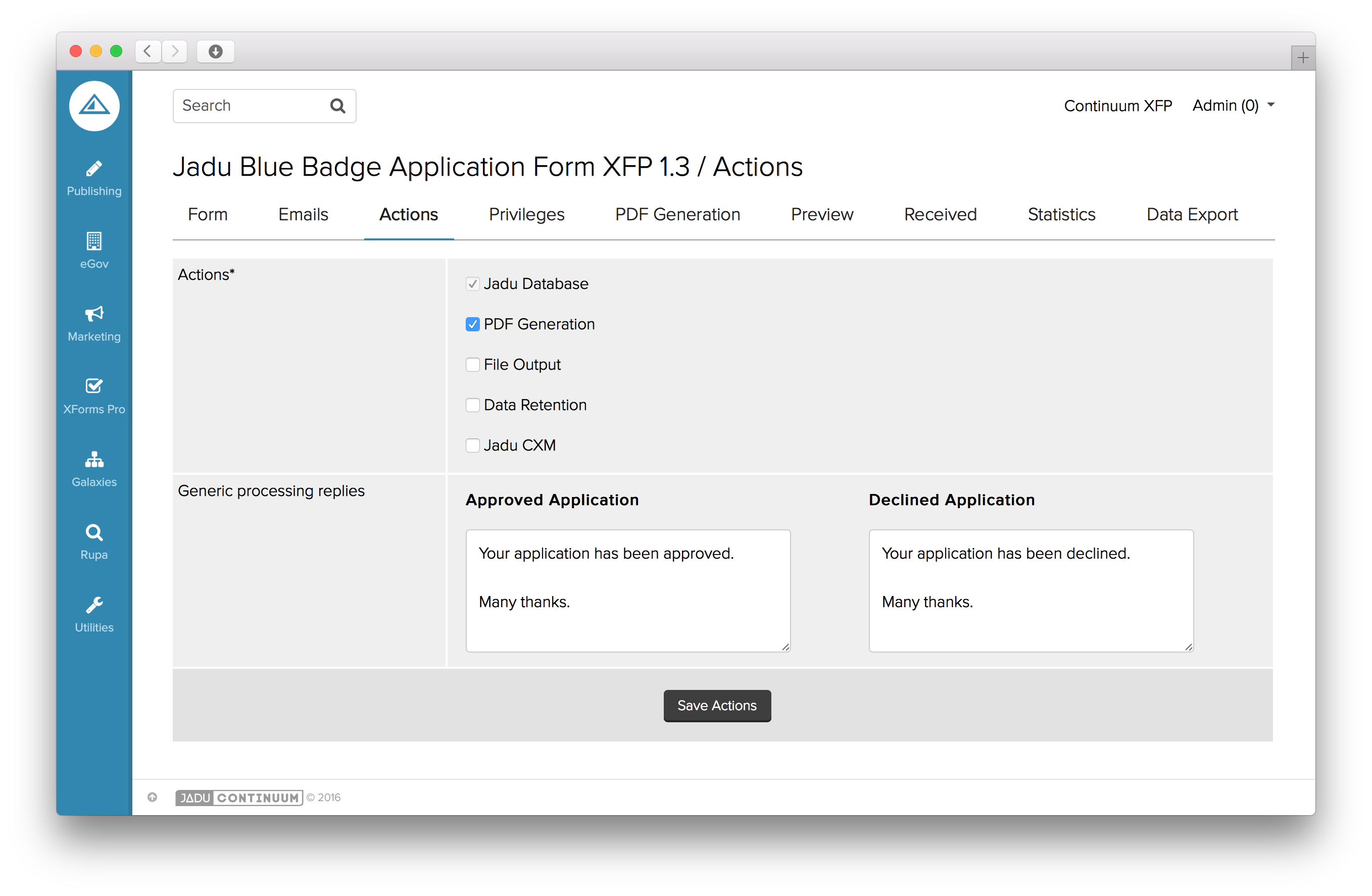
Task: Click the browser download arrow button
Action: click(x=215, y=52)
